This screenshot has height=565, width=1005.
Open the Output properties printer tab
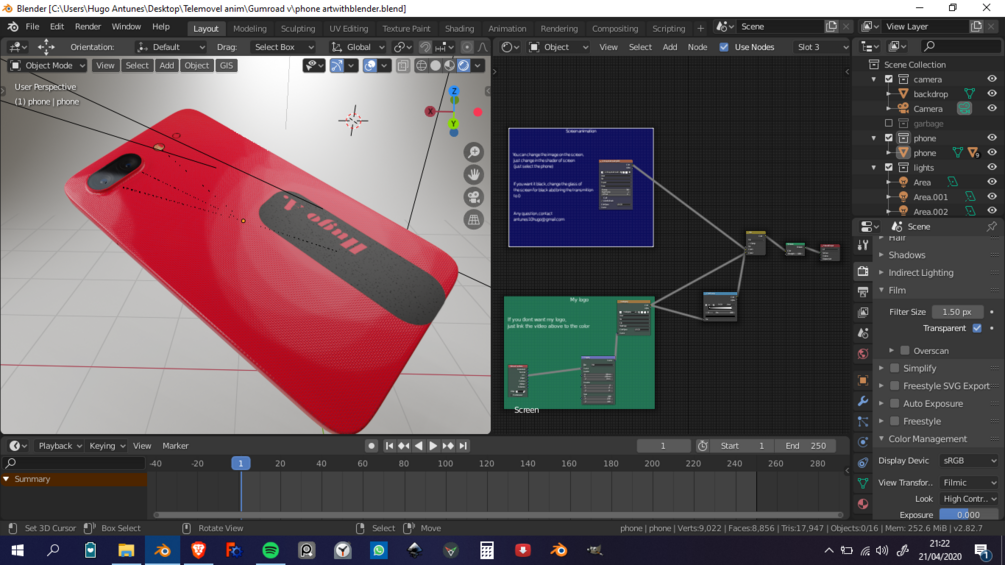coord(863,292)
